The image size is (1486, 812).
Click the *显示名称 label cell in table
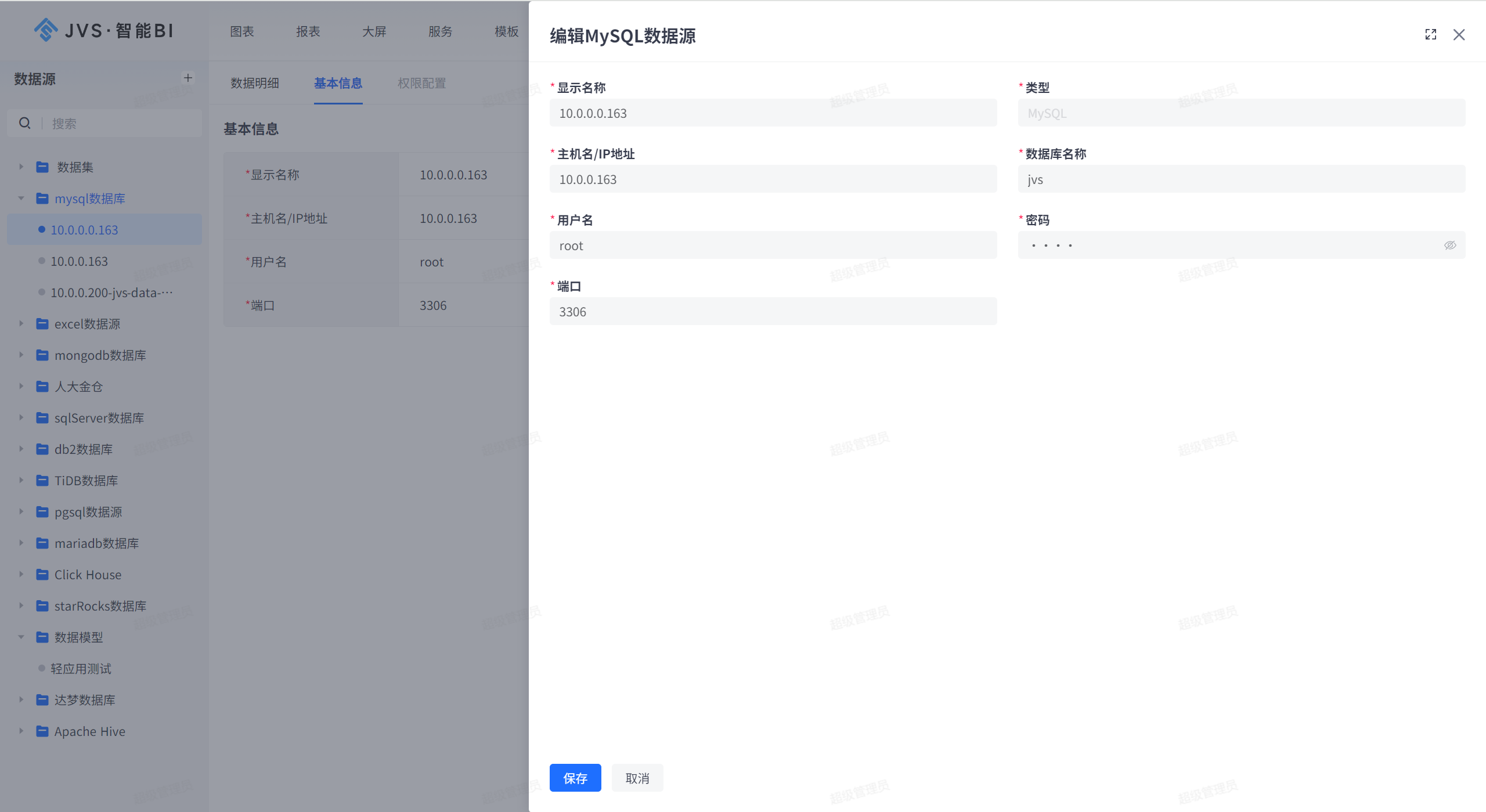point(311,175)
